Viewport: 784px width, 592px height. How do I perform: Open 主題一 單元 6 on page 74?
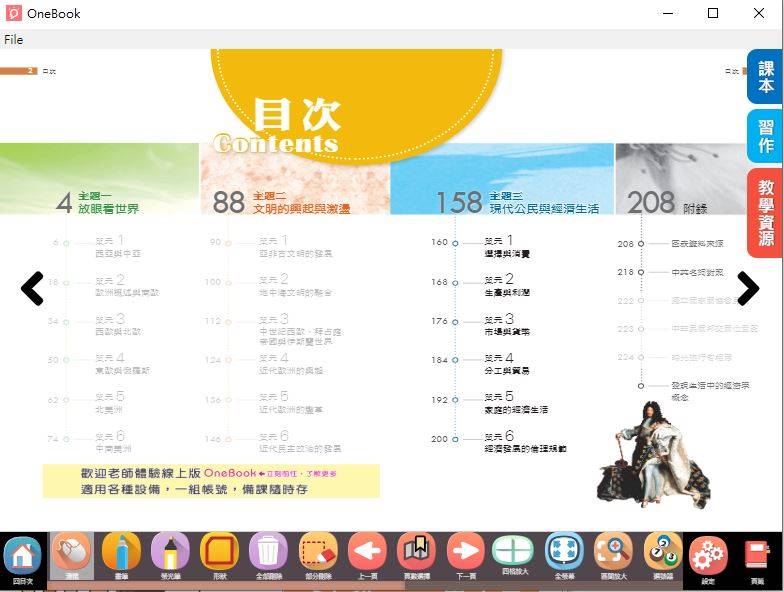point(90,442)
